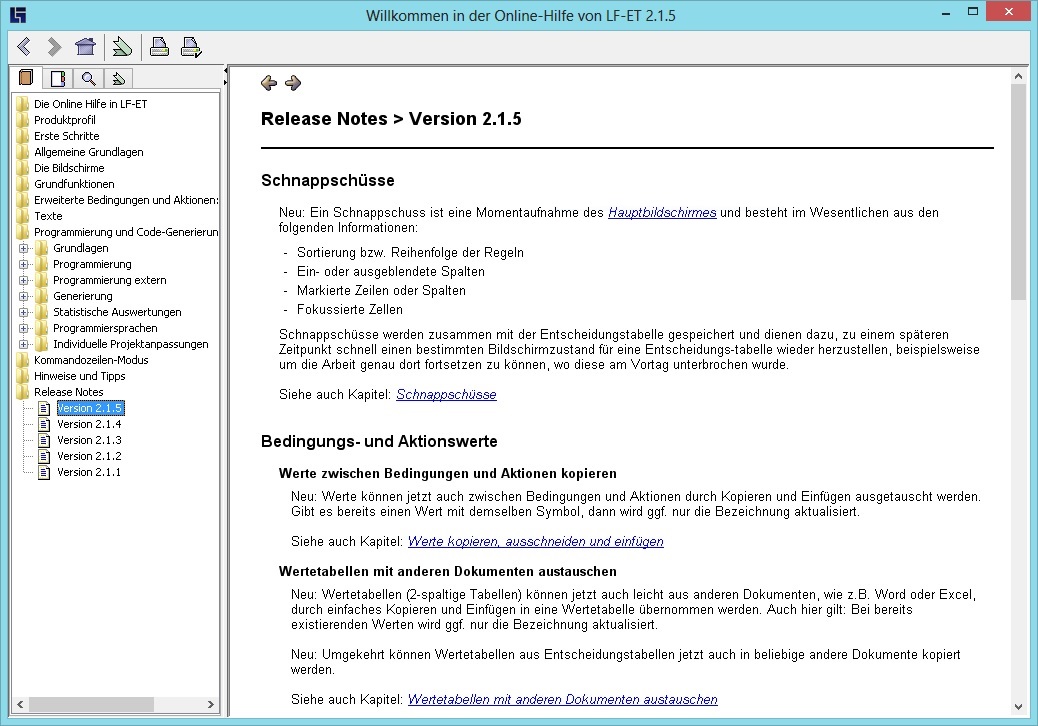
Task: Click document icon beside Version 2.1.4
Action: (x=44, y=424)
